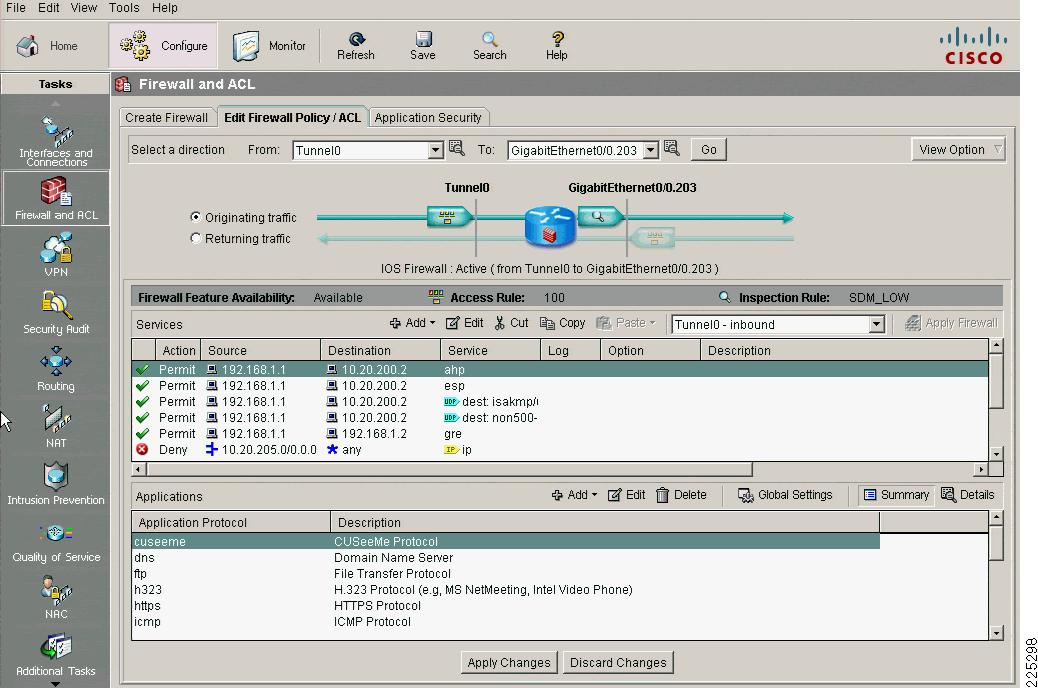Expand more tasks with bottom arrow

click(x=55, y=684)
